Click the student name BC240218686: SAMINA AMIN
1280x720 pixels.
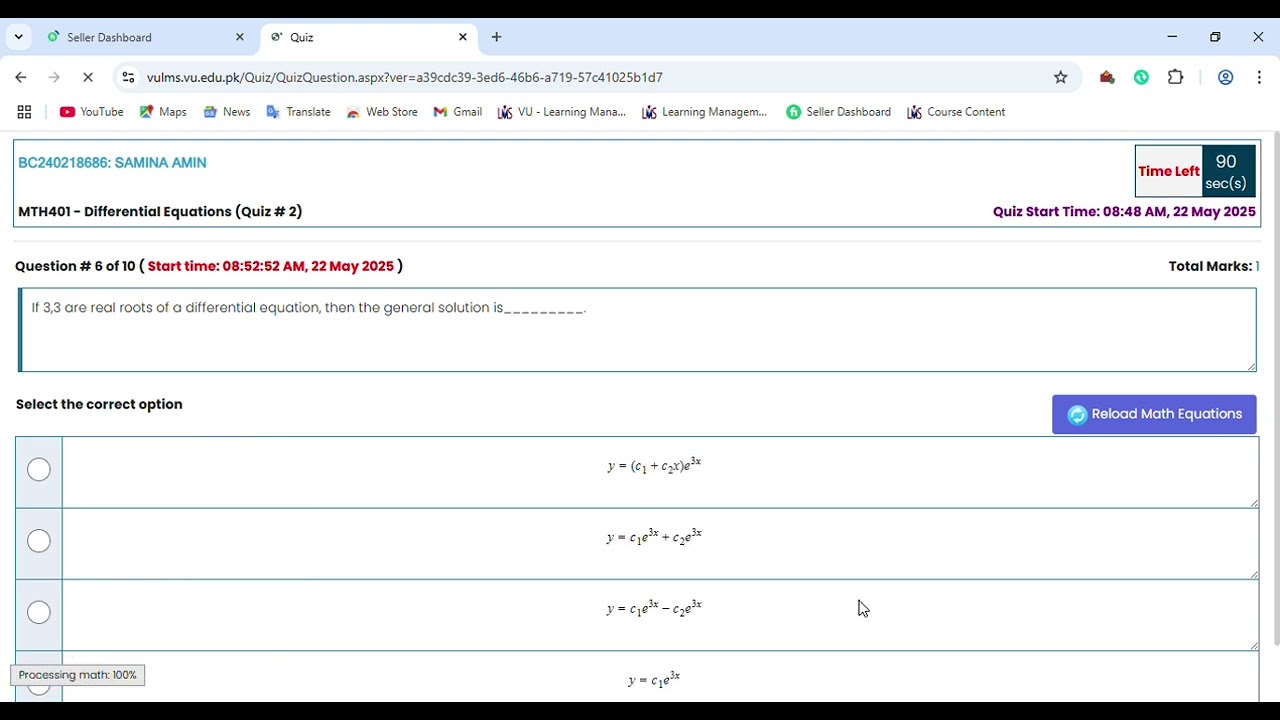click(112, 163)
